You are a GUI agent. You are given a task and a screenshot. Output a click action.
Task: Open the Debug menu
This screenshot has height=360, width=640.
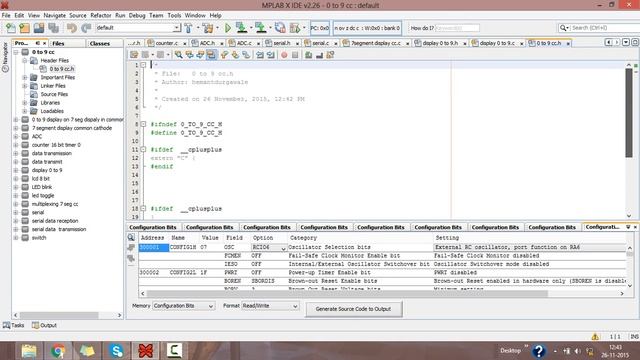pyautogui.click(x=137, y=16)
